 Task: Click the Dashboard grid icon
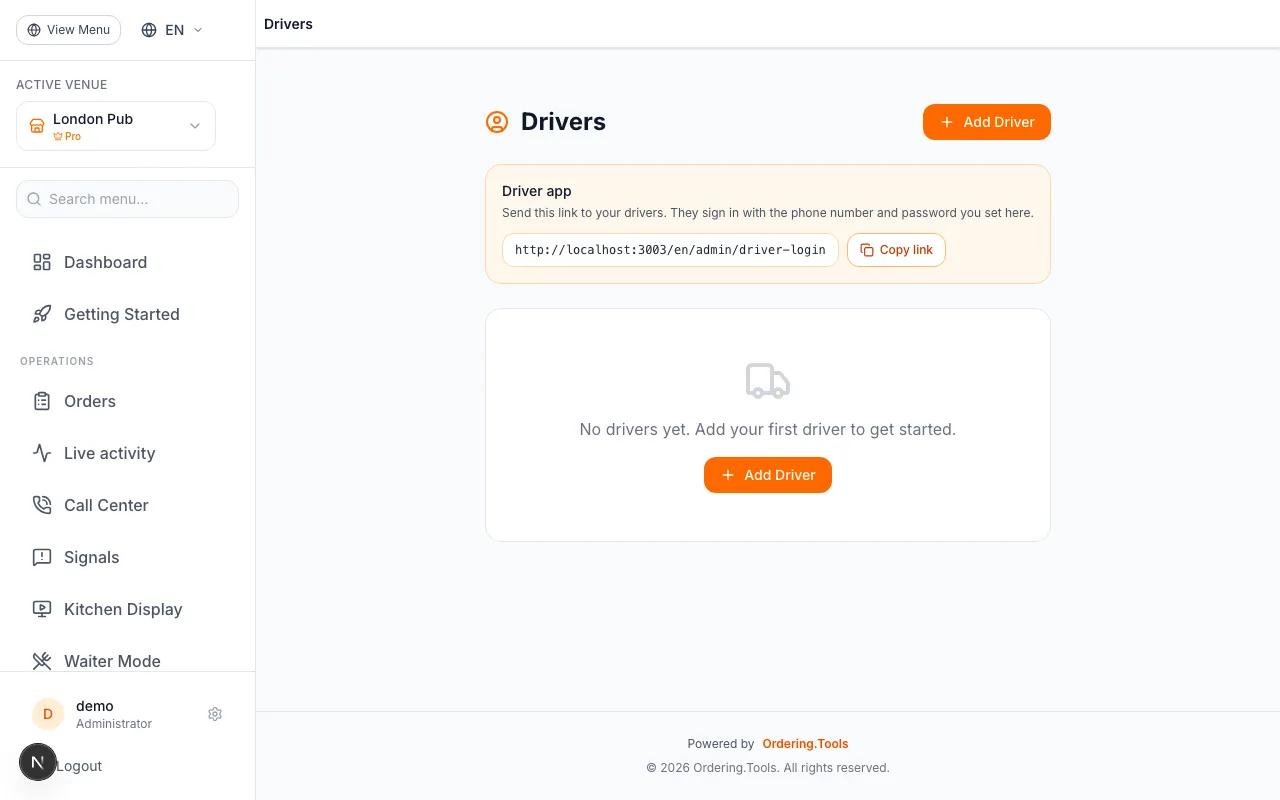(x=42, y=262)
